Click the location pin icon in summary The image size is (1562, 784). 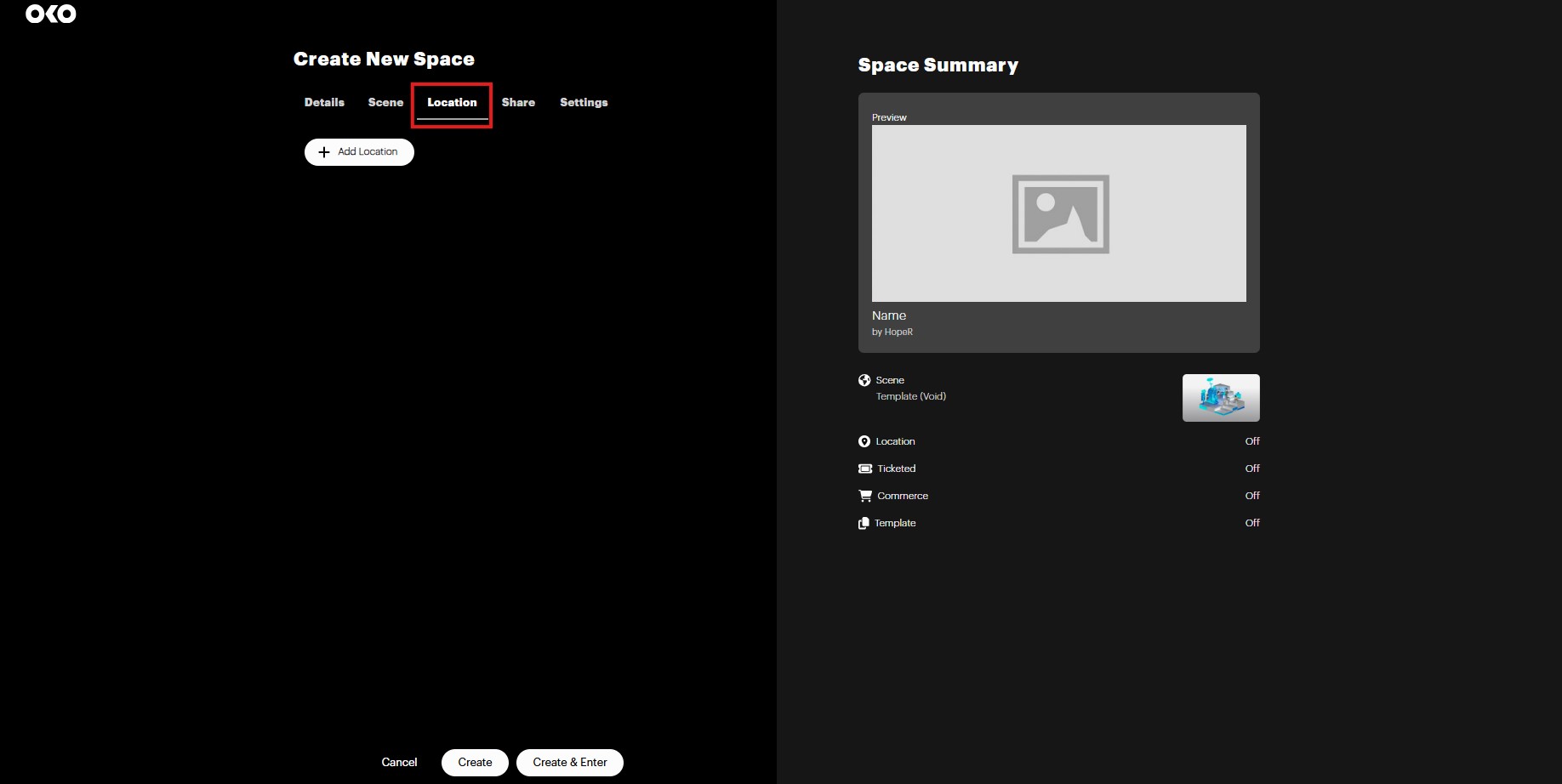[x=864, y=441]
